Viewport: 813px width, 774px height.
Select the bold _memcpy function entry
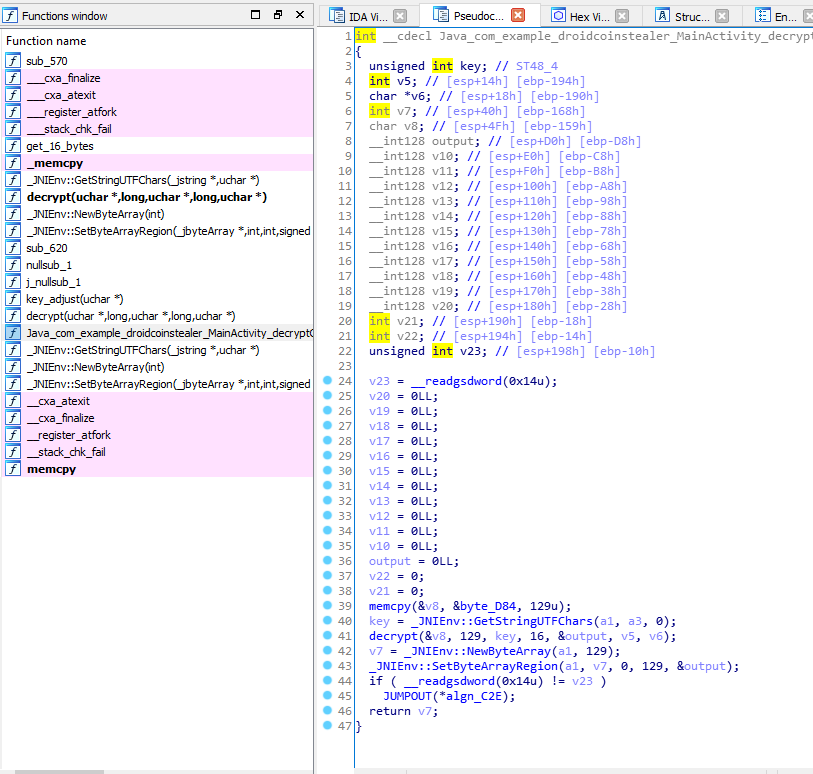pyautogui.click(x=53, y=163)
